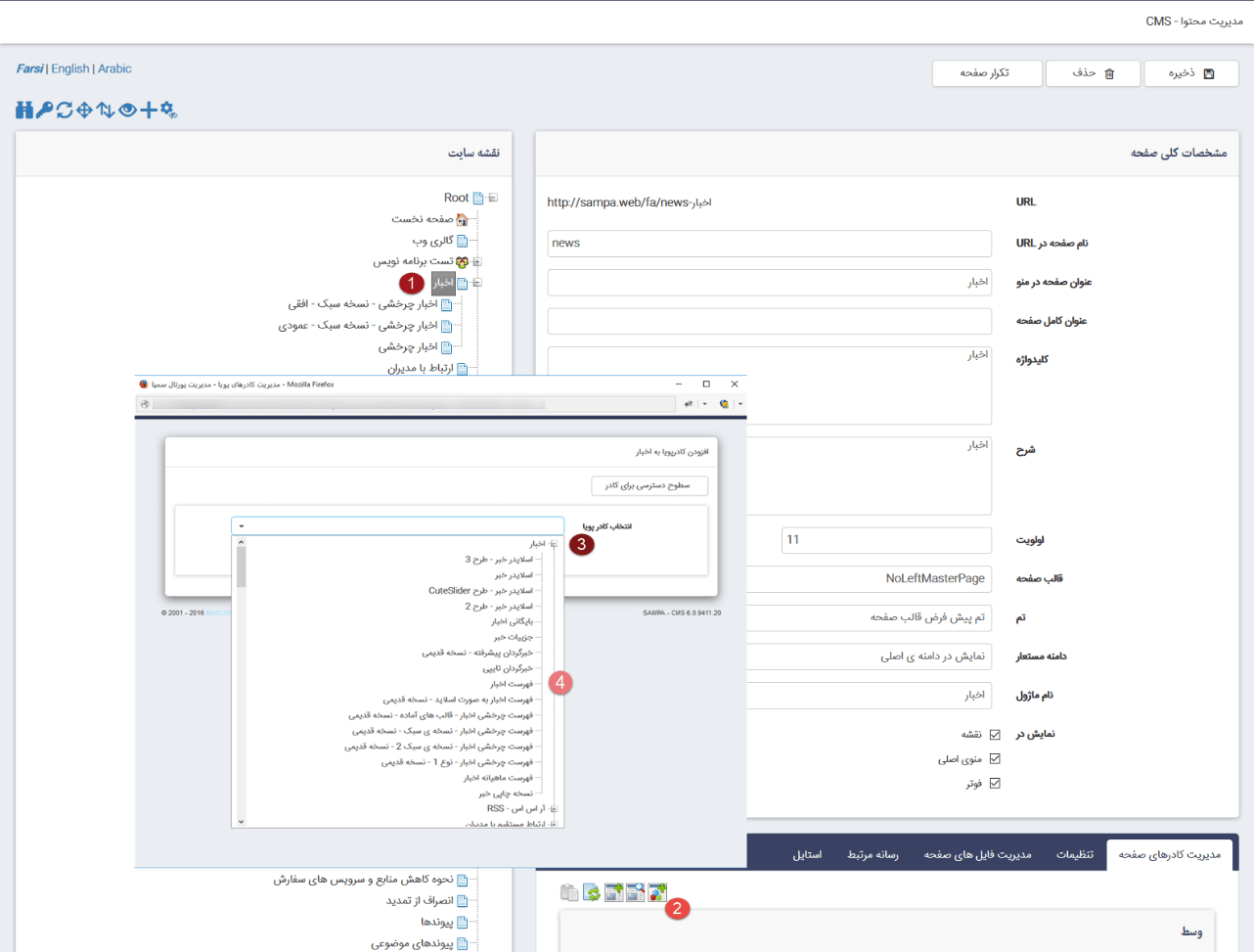Switch language to English
Screen dimensions: 1254x952
69,68
